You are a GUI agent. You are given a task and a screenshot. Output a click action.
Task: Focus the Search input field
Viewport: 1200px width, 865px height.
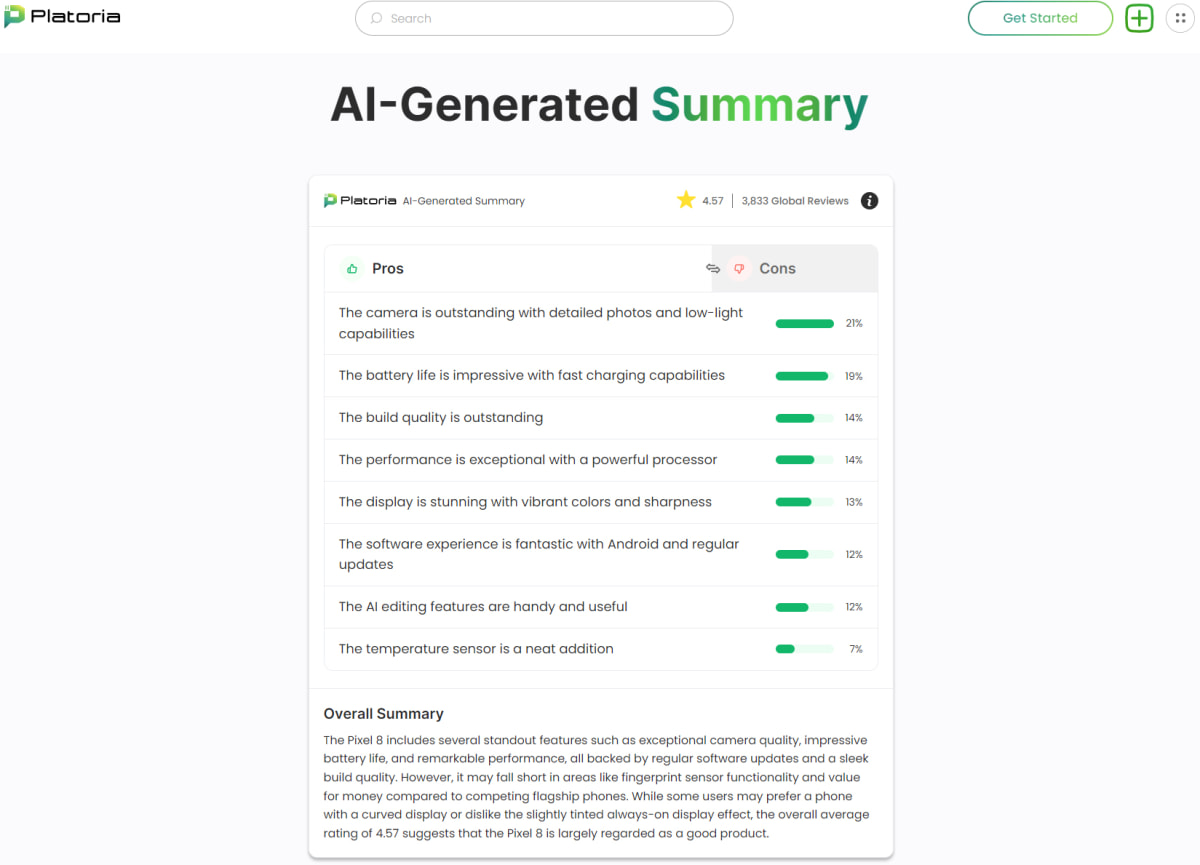coord(544,18)
